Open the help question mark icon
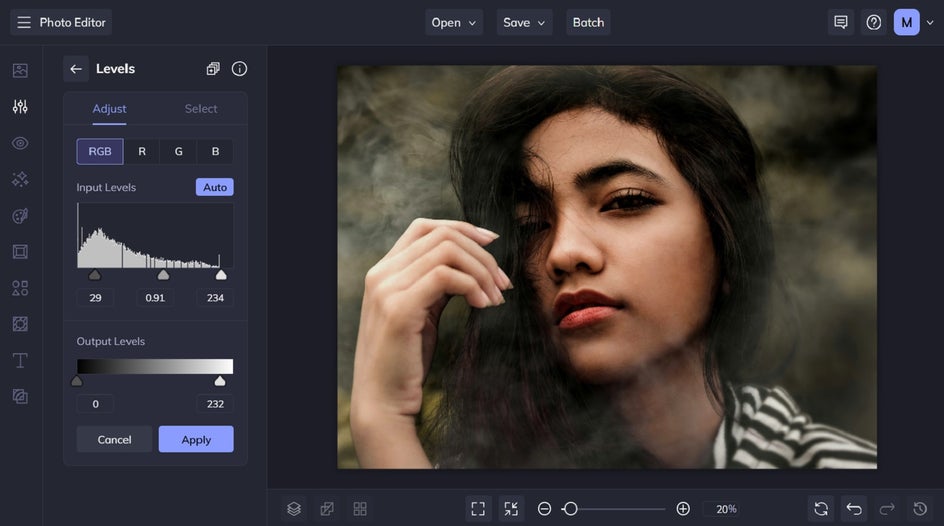 [x=874, y=22]
